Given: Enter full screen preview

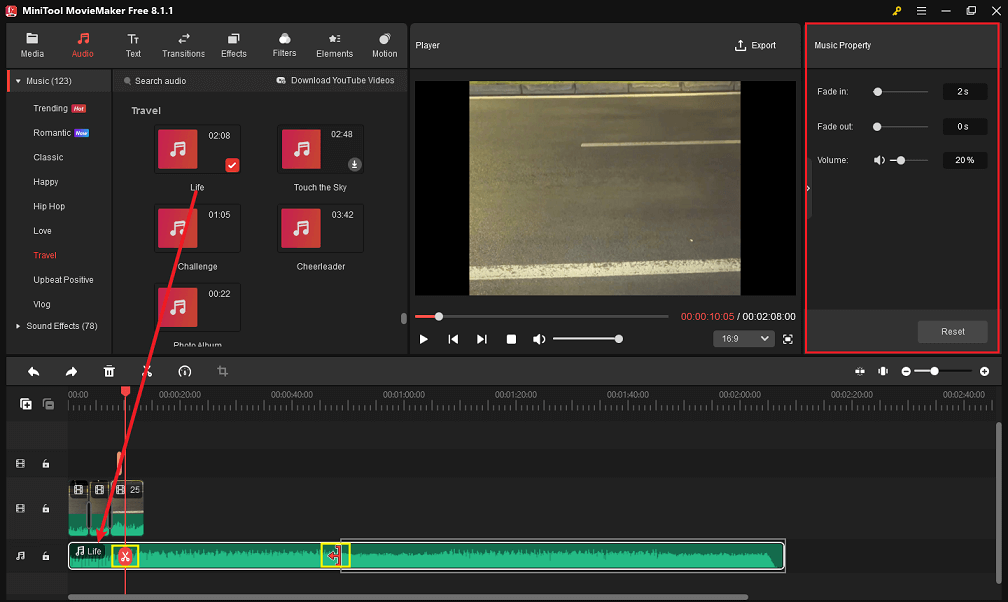Looking at the screenshot, I should 788,339.
